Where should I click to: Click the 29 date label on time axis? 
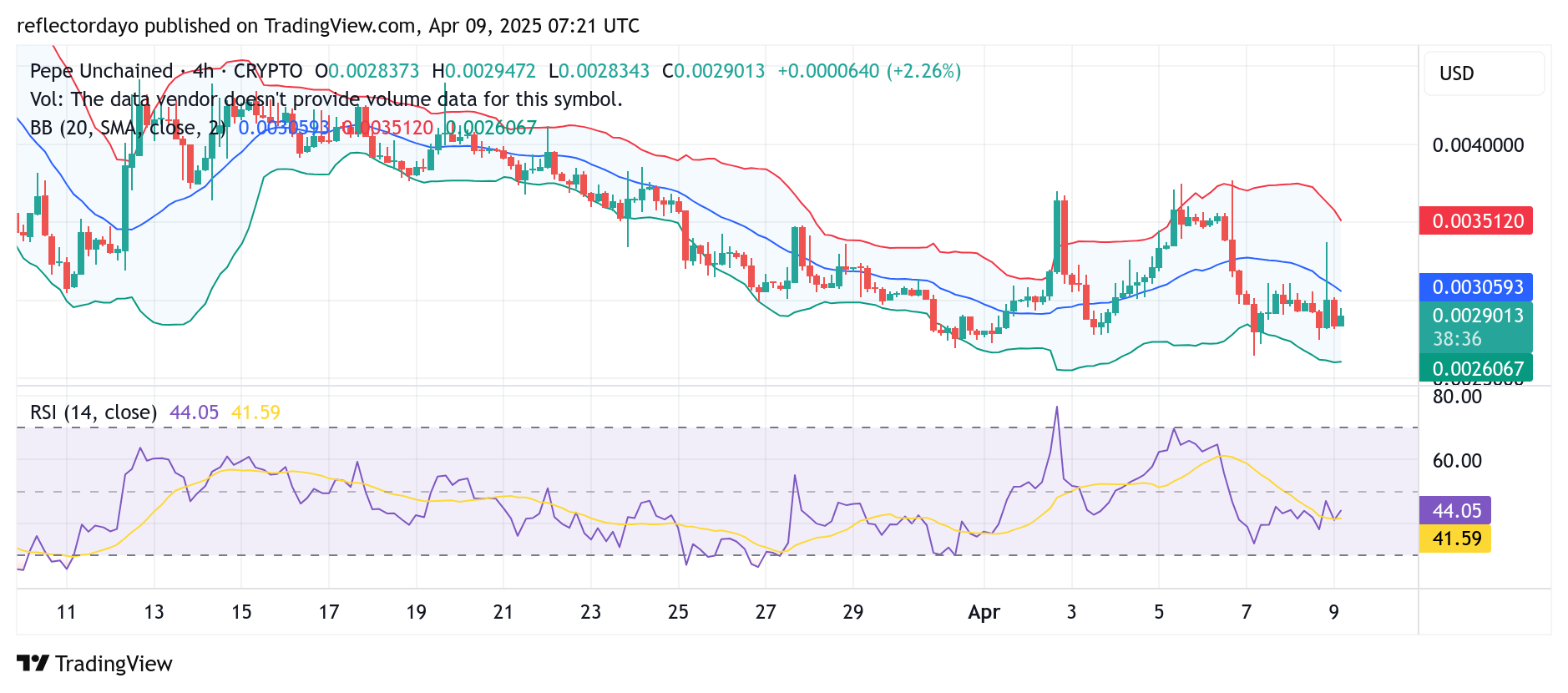(x=853, y=612)
